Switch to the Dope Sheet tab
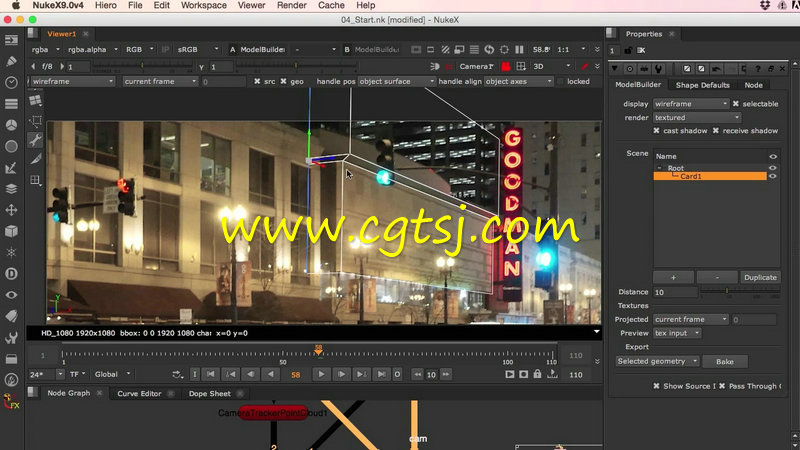This screenshot has height=450, width=800. 210,393
